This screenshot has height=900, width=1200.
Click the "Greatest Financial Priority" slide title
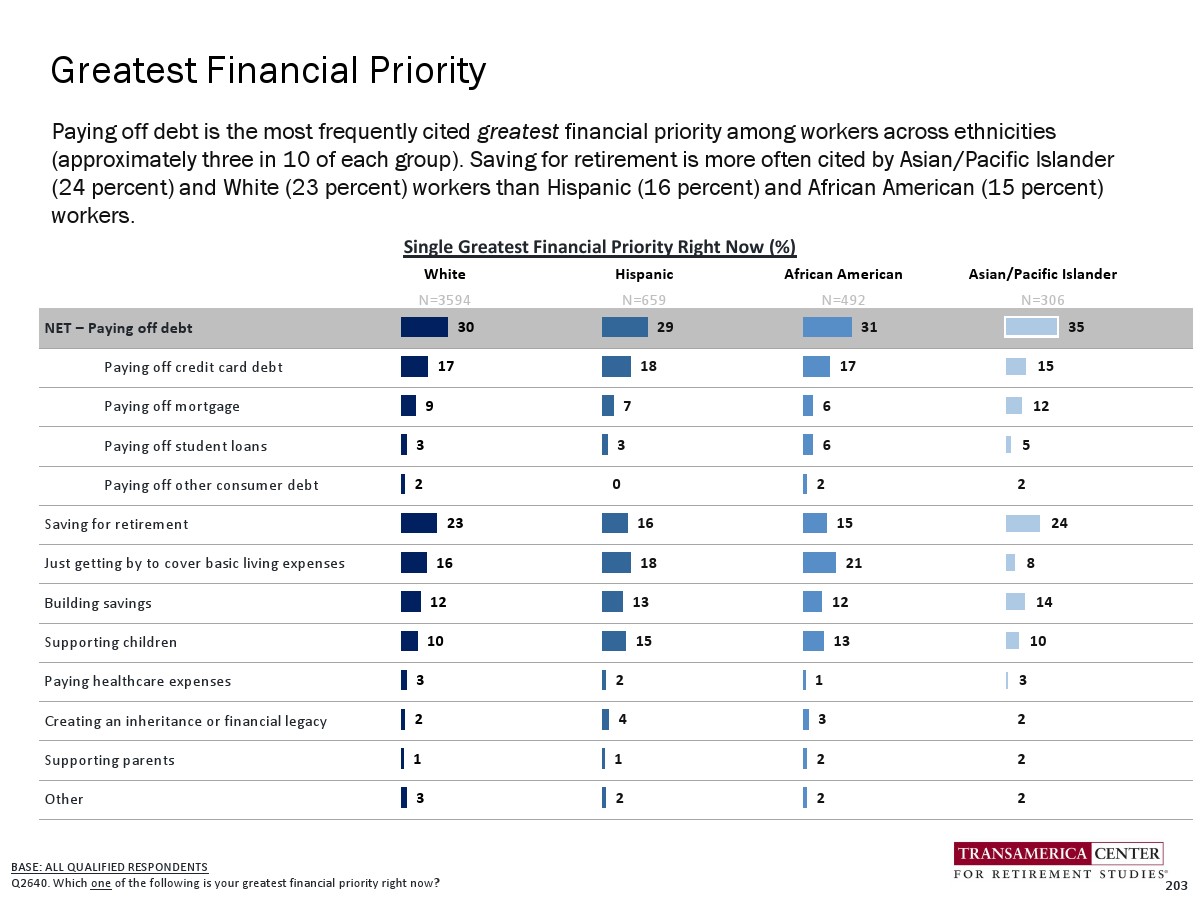point(268,71)
